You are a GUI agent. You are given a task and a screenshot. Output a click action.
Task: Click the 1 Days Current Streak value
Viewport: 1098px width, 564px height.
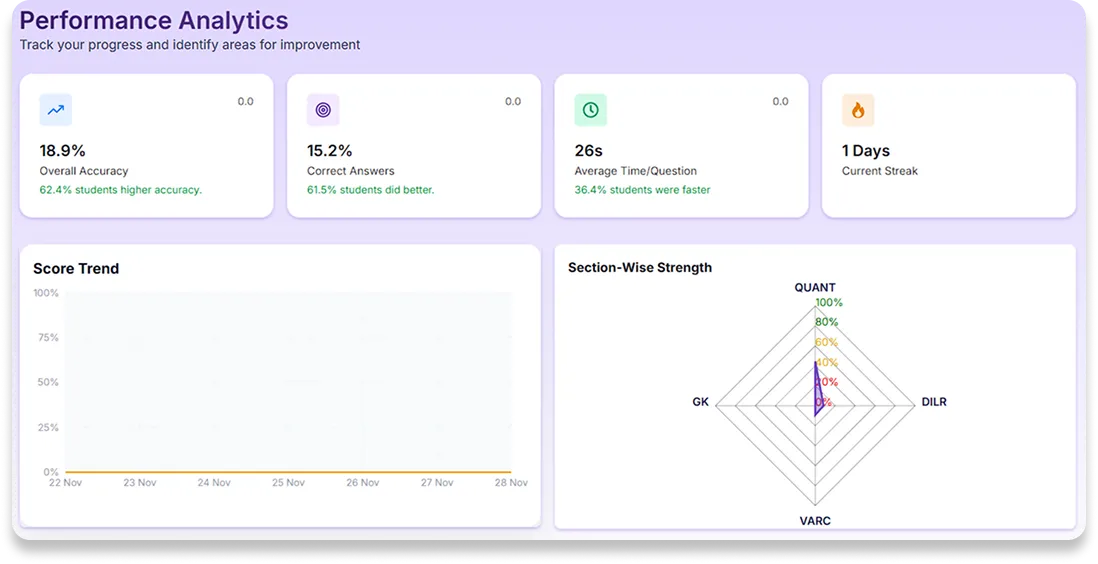(x=866, y=151)
